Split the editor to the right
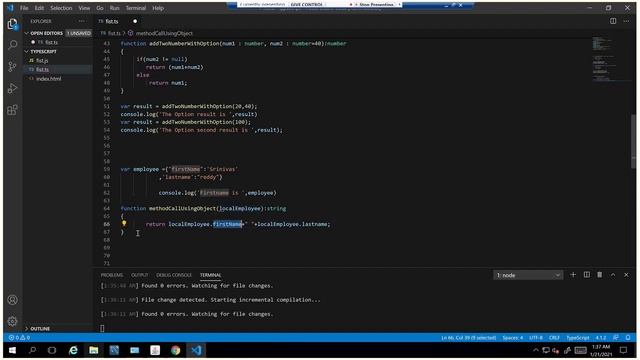Viewport: 640px width, 360px height. [613, 21]
